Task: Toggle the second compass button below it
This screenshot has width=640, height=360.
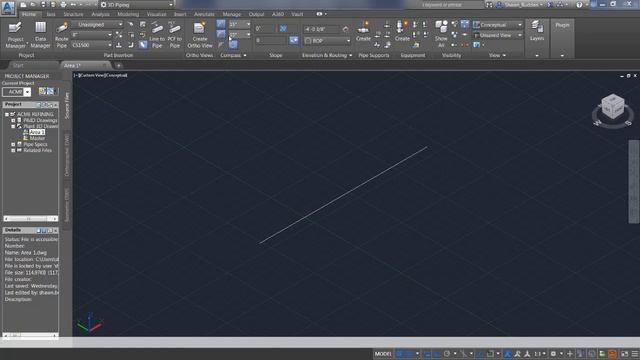Action: pyautogui.click(x=221, y=34)
